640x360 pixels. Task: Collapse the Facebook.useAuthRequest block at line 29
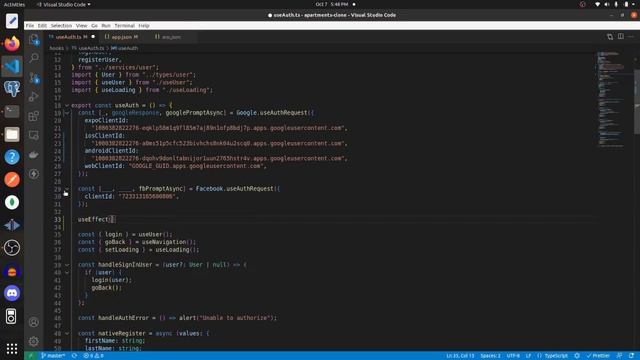(x=67, y=189)
